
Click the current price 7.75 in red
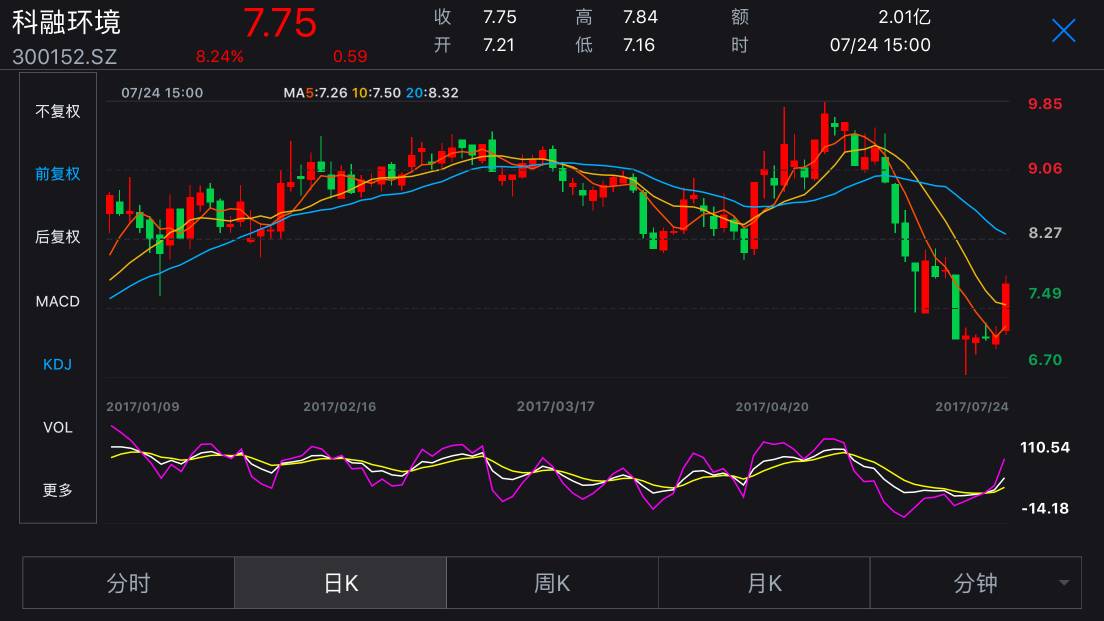280,22
